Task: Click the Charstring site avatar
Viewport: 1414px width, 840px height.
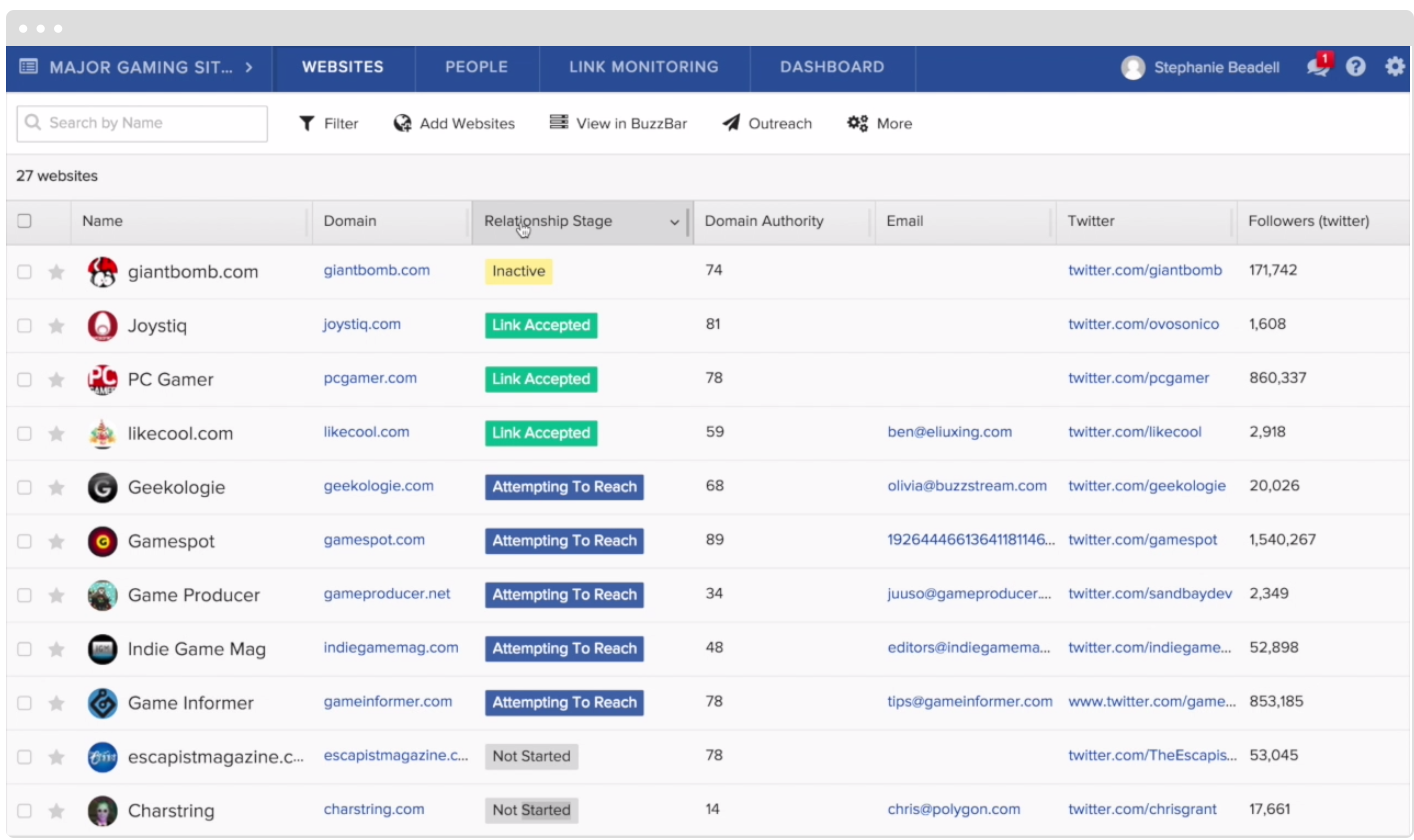Action: (x=102, y=812)
